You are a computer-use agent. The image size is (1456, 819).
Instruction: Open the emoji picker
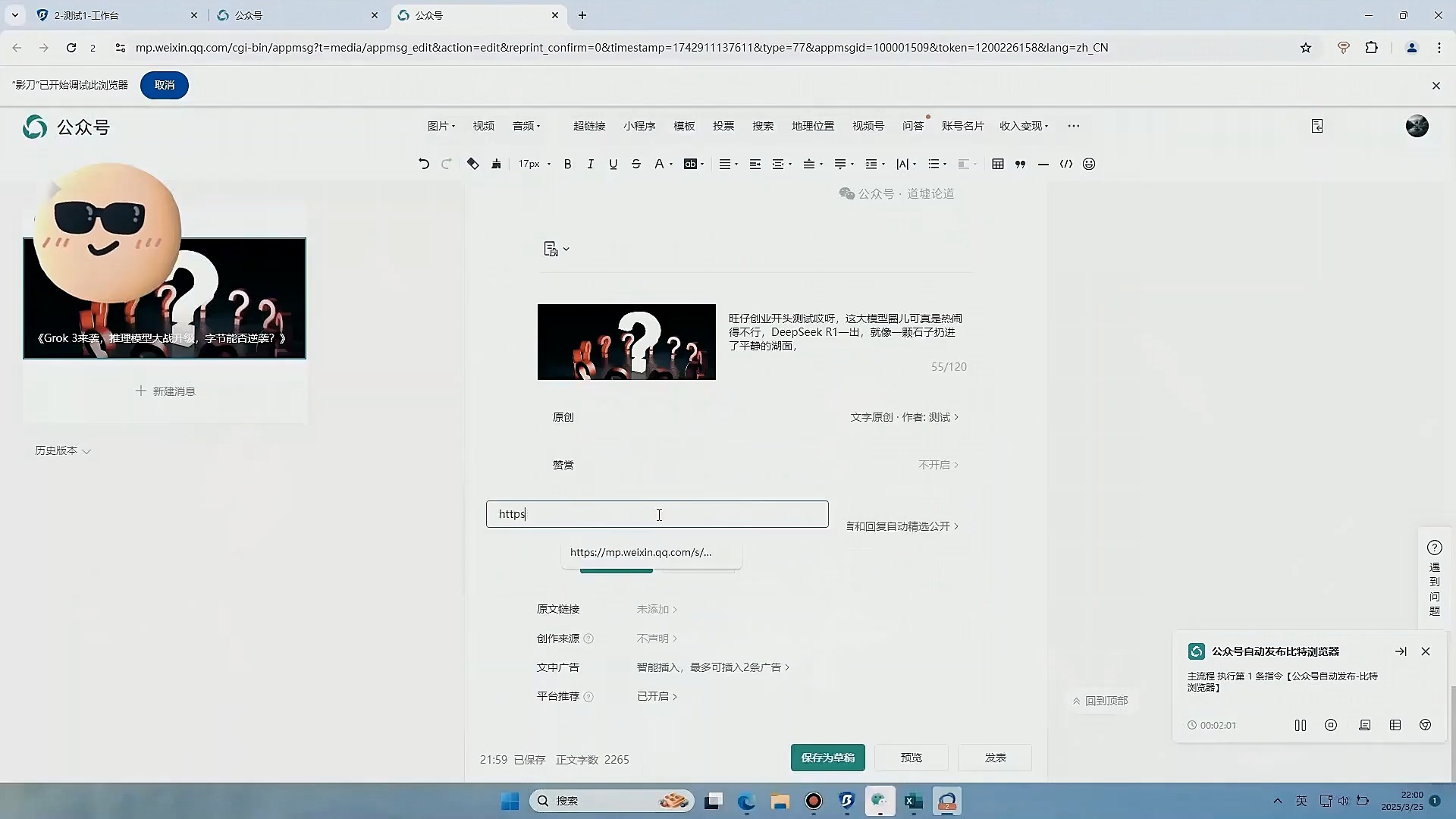[1088, 164]
